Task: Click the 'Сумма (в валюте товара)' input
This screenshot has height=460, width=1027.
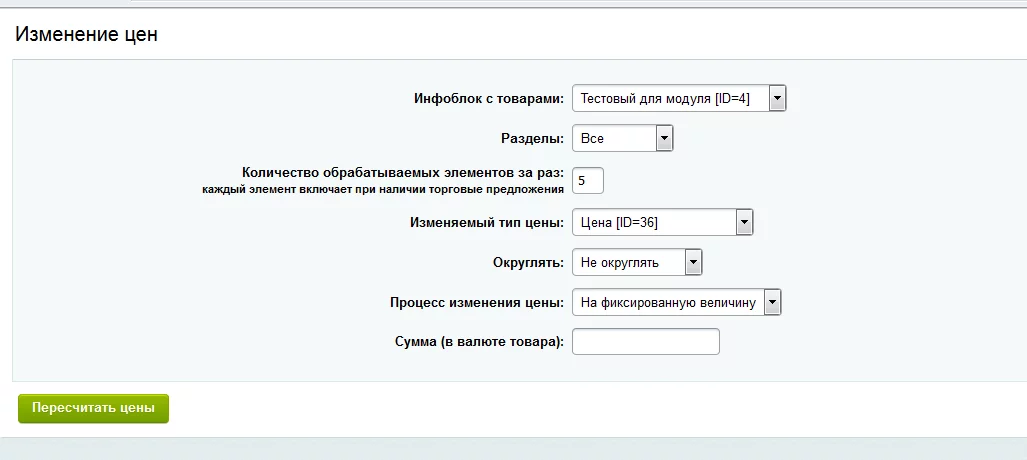Action: point(645,342)
